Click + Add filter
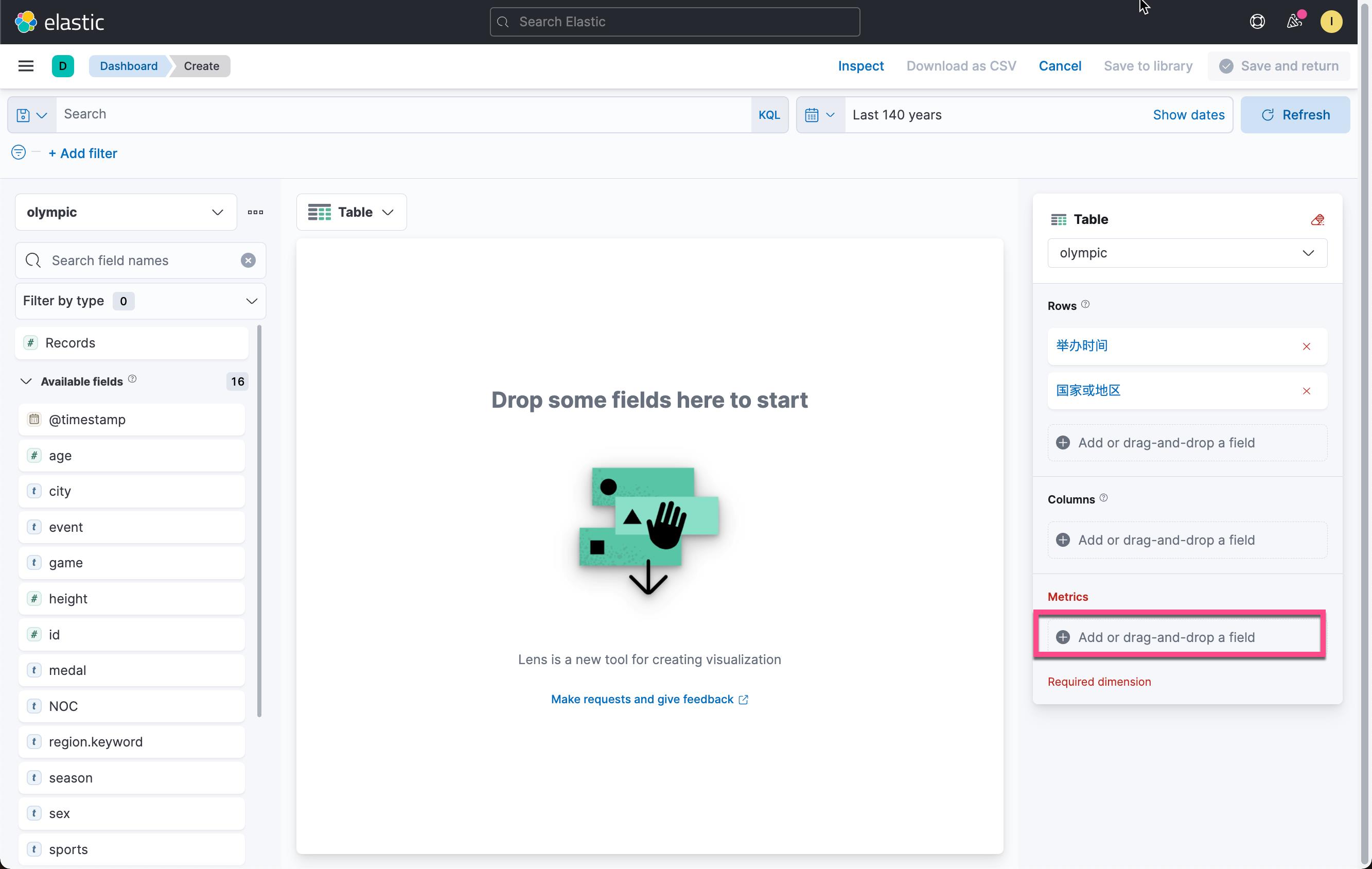 point(83,153)
